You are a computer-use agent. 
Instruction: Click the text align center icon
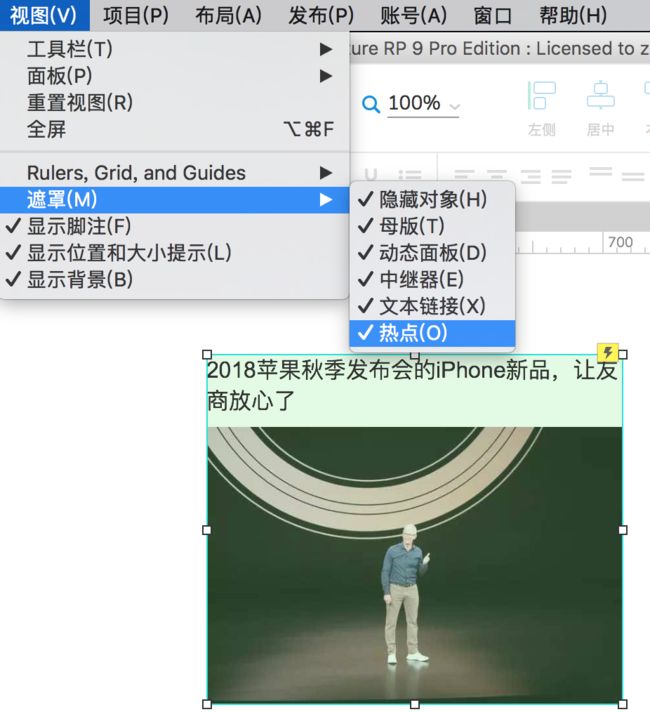(497, 176)
